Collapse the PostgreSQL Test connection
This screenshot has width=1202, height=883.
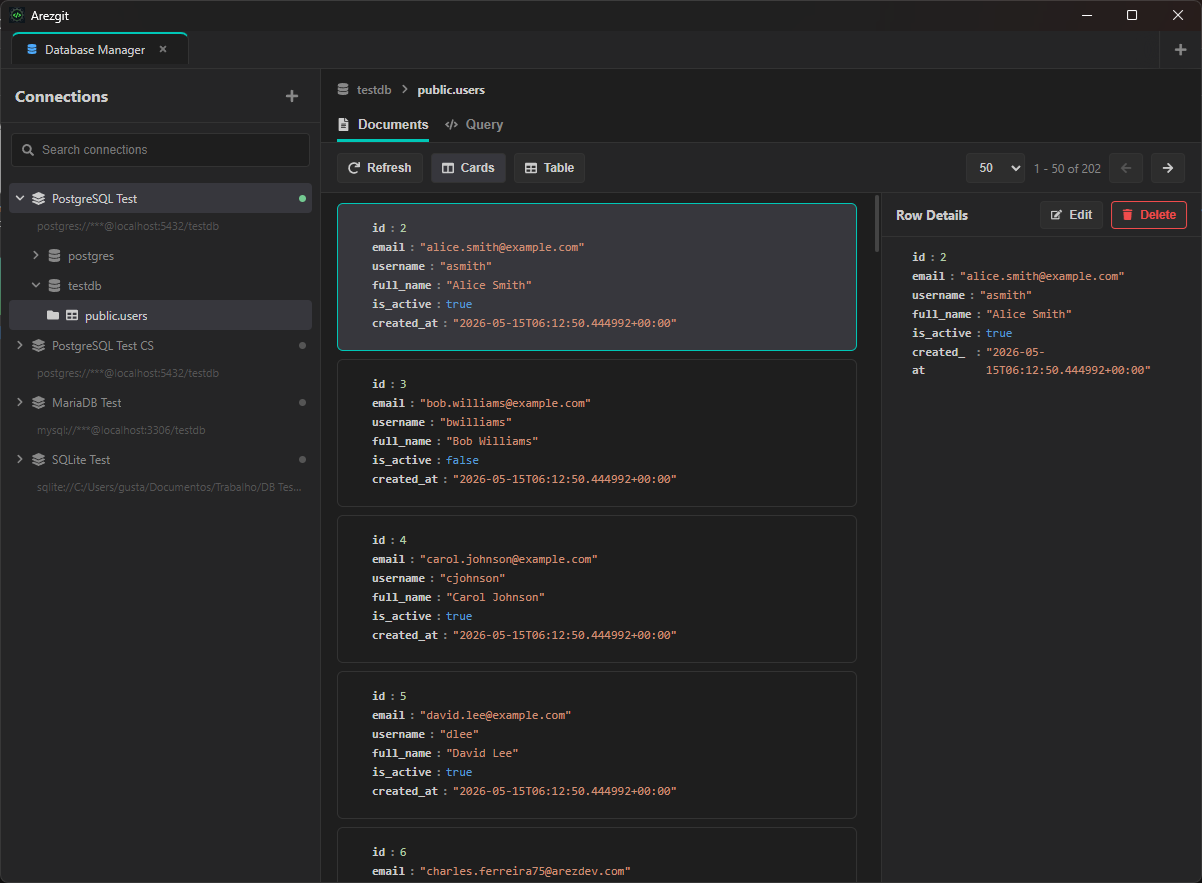(20, 198)
